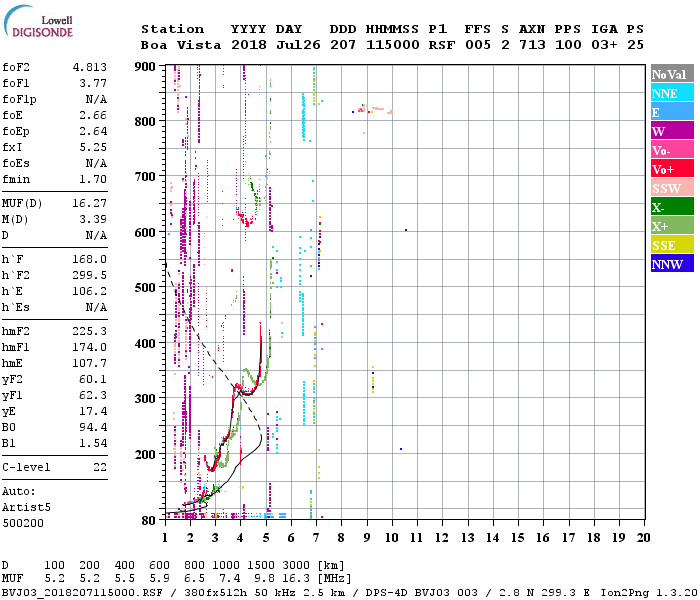Click the fmin value 1.70
The height and width of the screenshot is (600, 700).
pos(93,179)
